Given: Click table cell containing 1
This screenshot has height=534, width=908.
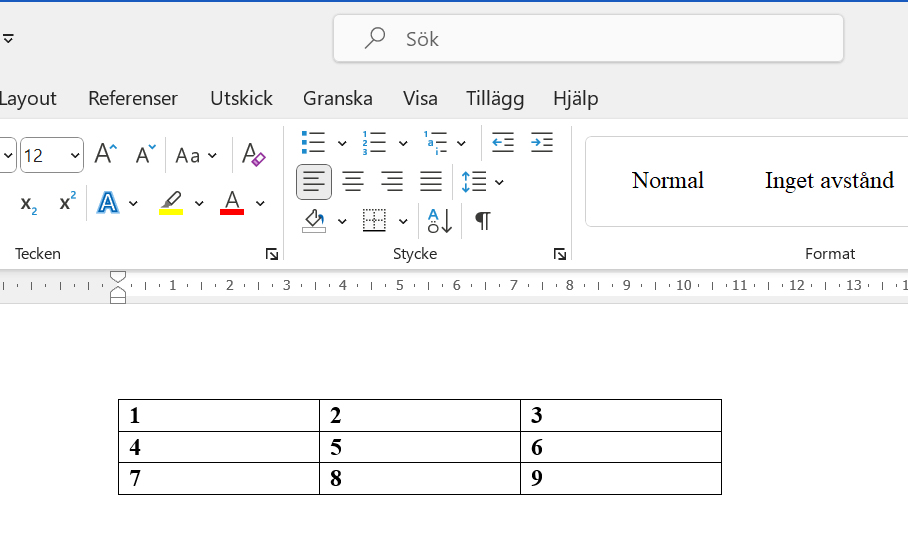Looking at the screenshot, I should click(x=219, y=415).
